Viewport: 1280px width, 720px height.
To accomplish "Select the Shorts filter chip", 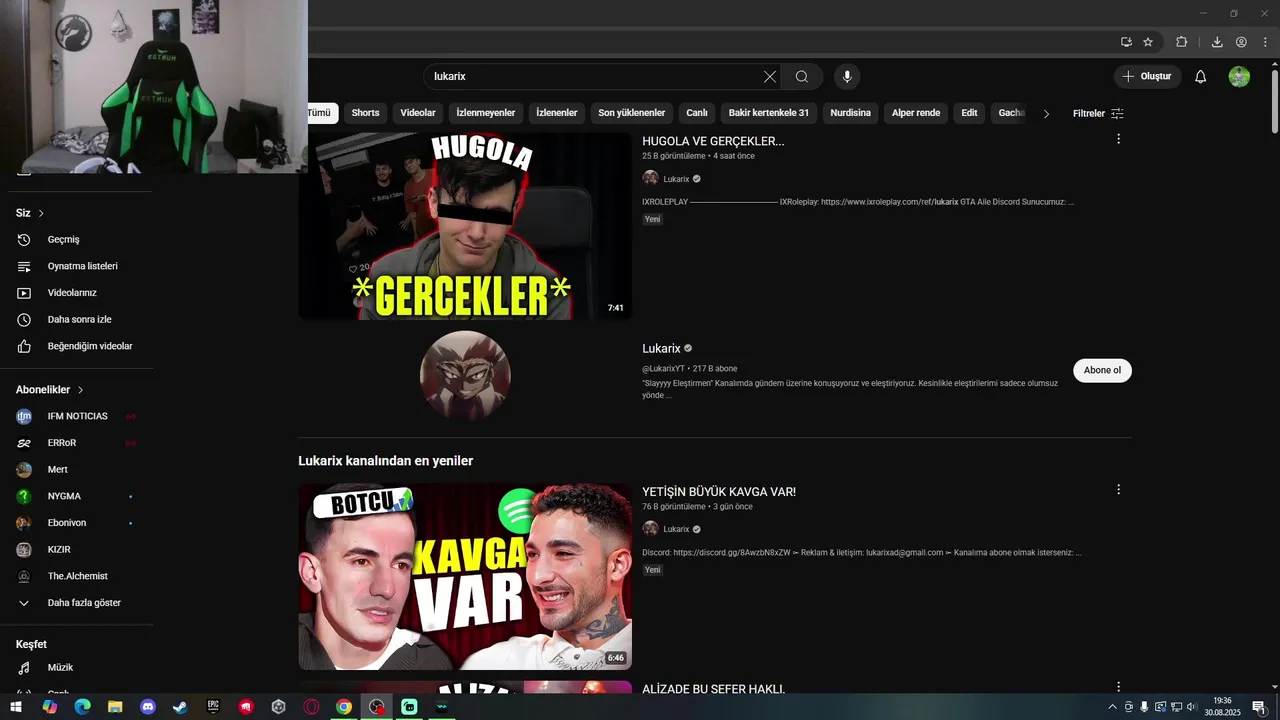I will (365, 113).
